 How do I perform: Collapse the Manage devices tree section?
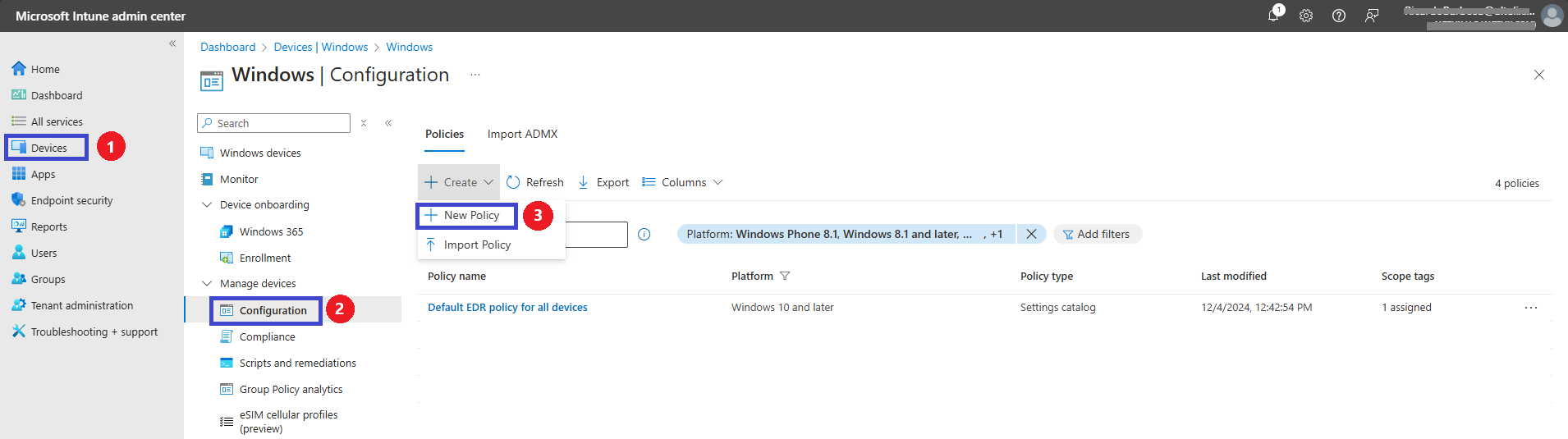pyautogui.click(x=207, y=284)
